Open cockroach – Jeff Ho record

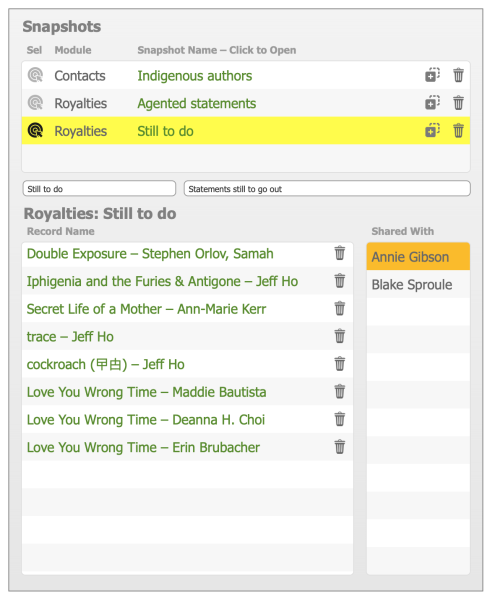pyautogui.click(x=105, y=364)
